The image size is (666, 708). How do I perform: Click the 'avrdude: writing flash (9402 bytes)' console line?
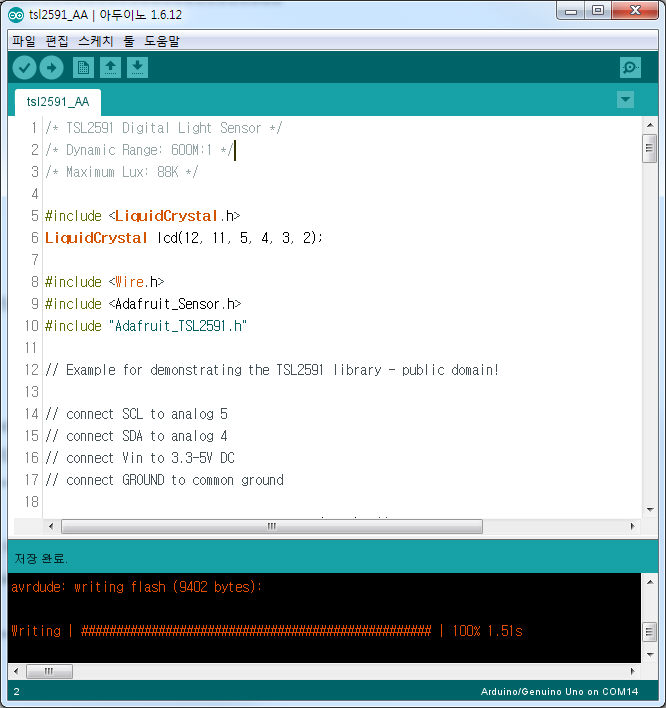136,587
